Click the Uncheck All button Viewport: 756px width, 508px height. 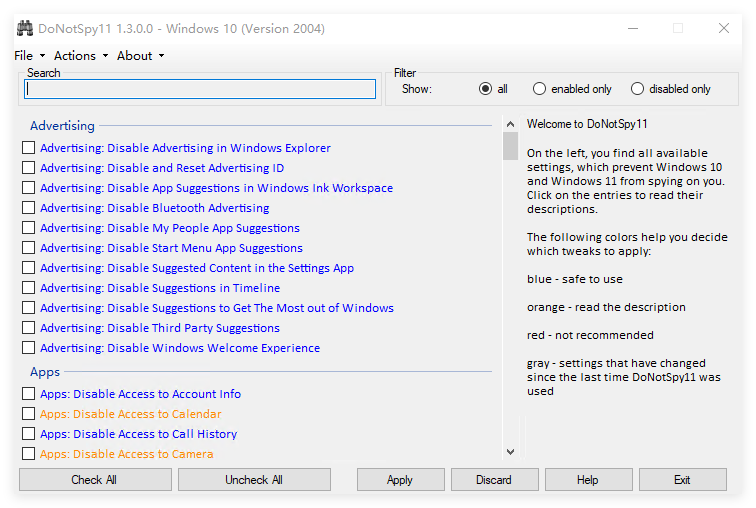(x=254, y=480)
